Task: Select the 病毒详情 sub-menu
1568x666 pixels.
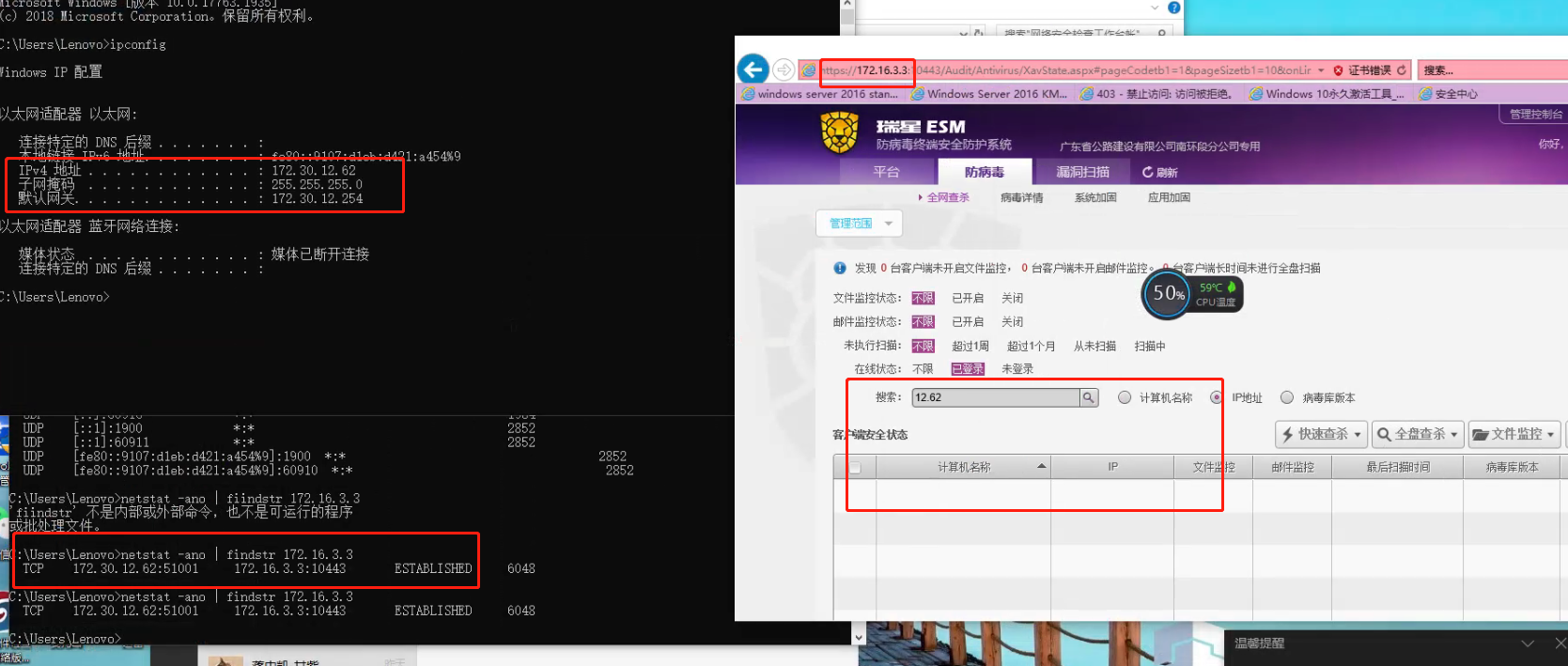Action: click(1021, 197)
